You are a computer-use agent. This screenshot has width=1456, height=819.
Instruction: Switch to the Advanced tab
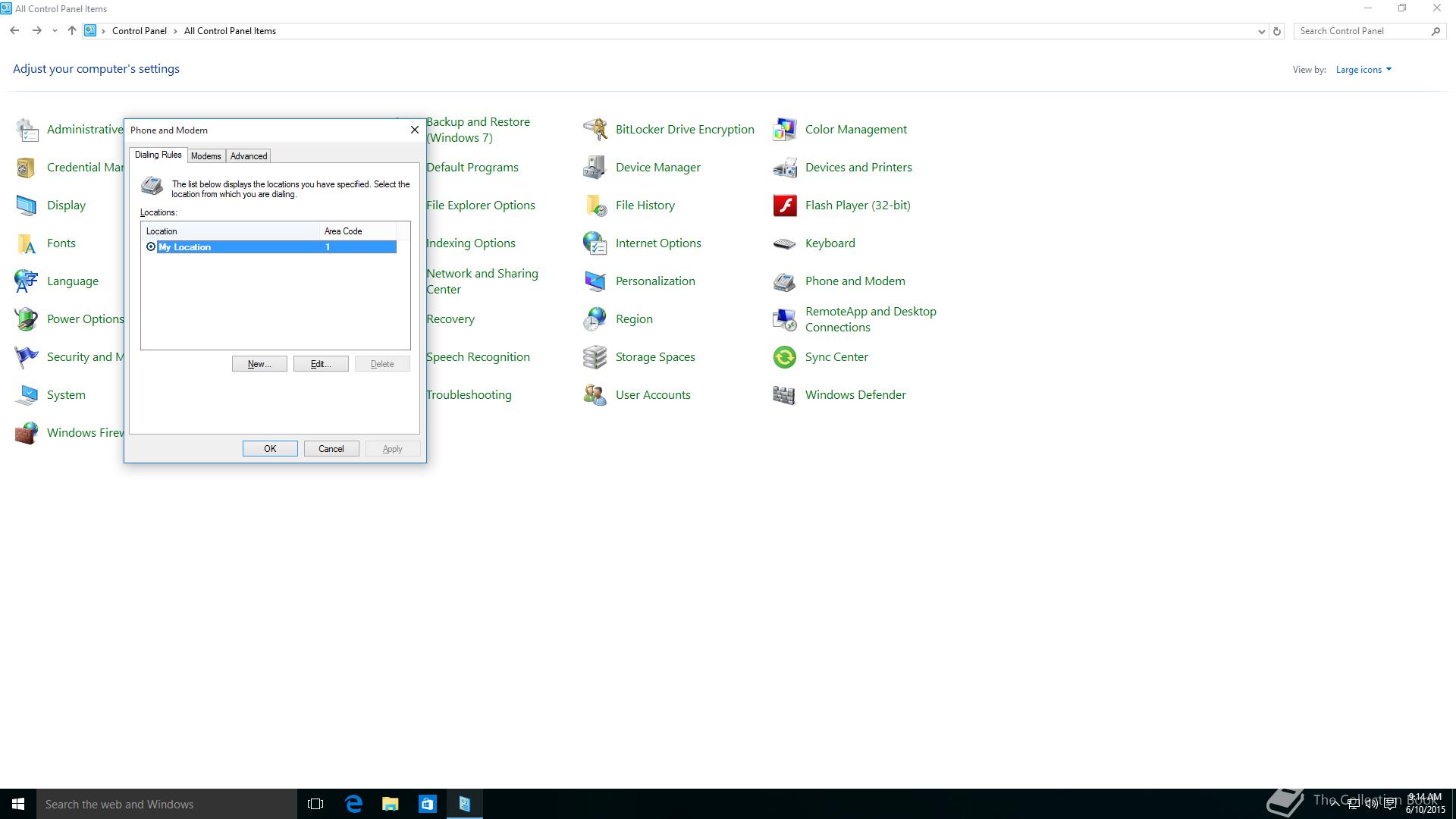pyautogui.click(x=249, y=156)
